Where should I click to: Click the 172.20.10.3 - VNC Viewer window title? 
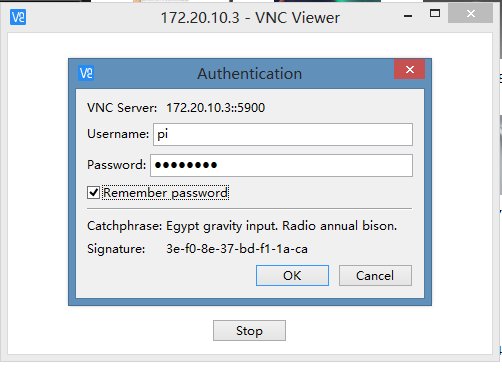250,18
